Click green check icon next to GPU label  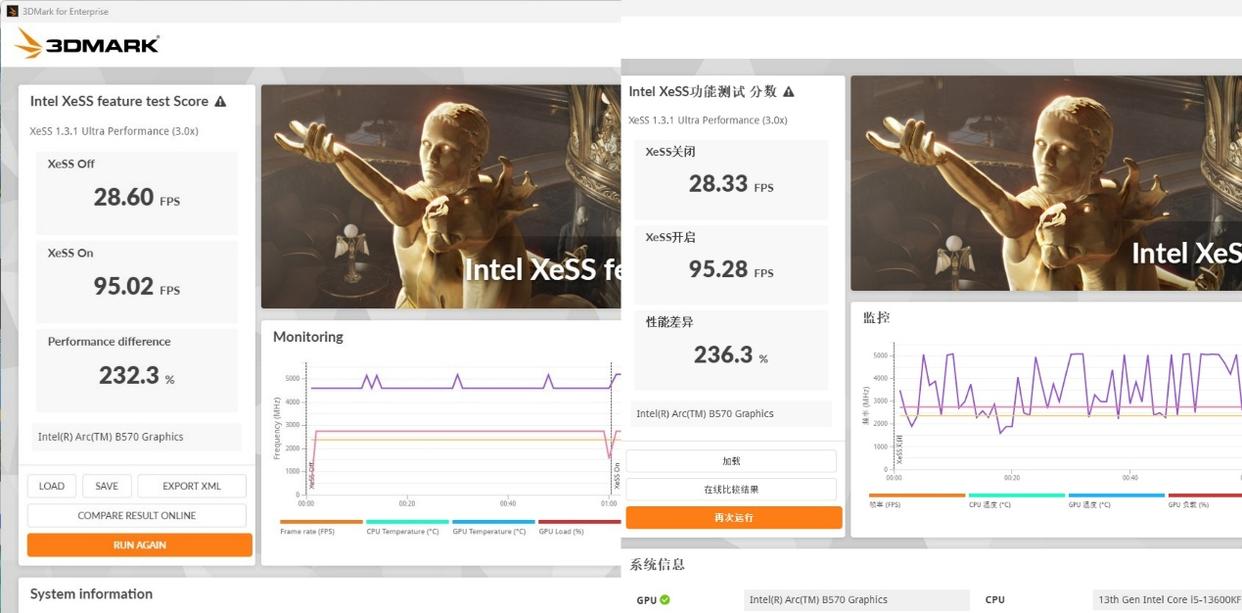click(665, 600)
